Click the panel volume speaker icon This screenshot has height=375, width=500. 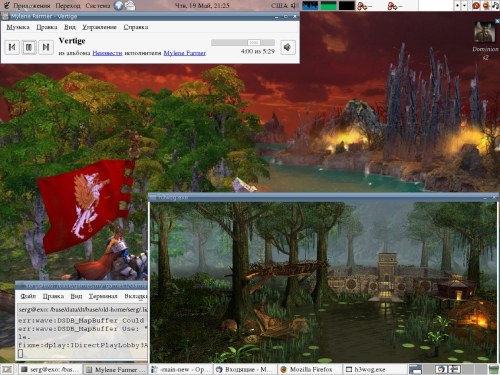[x=294, y=5]
